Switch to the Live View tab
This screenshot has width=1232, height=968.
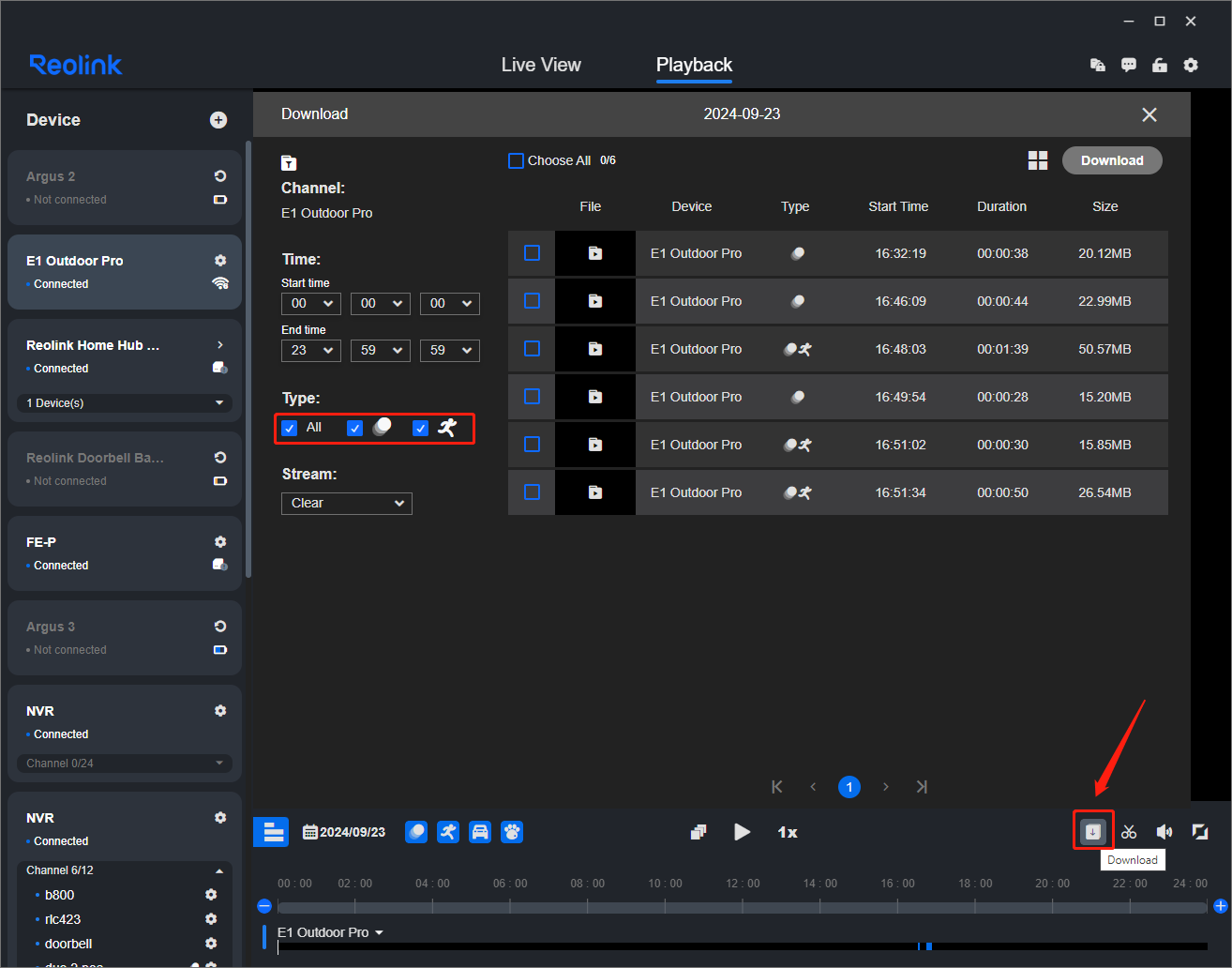(x=541, y=65)
